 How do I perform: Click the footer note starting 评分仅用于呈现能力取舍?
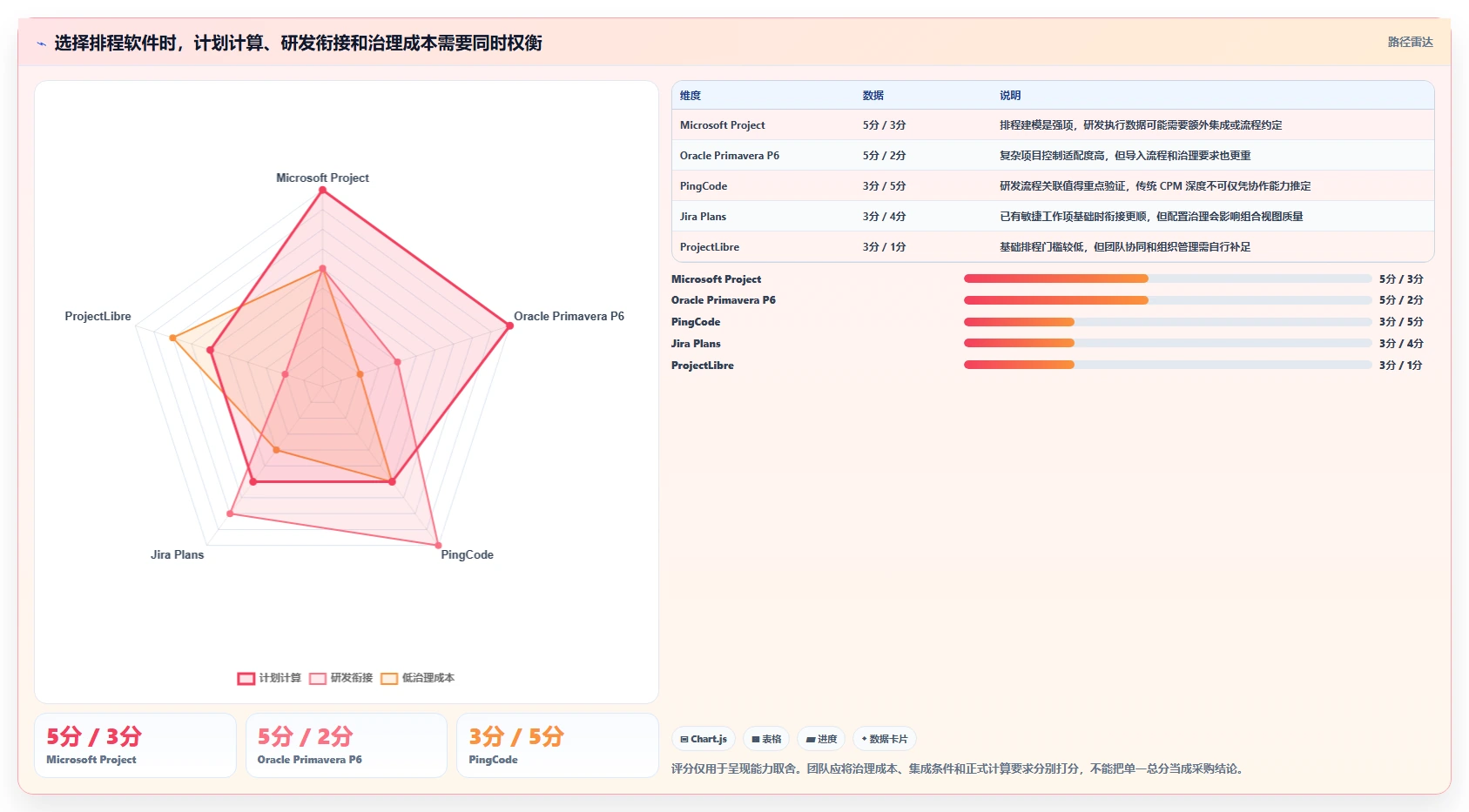(x=960, y=769)
